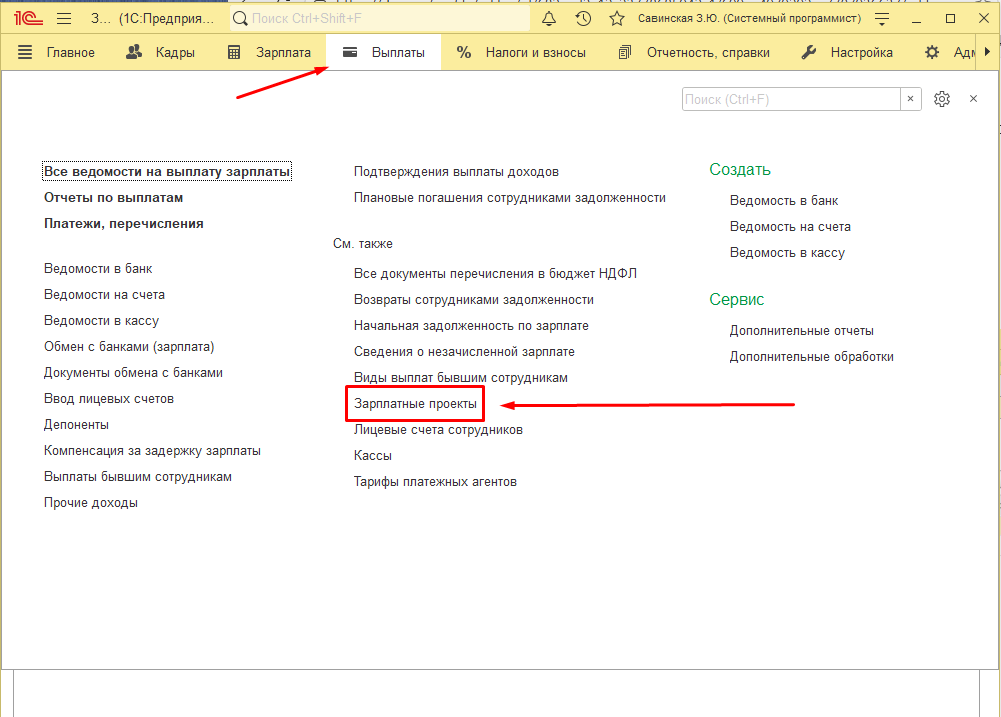This screenshot has height=717, width=1001.
Task: Click the 1C logo icon
Action: pyautogui.click(x=28, y=19)
